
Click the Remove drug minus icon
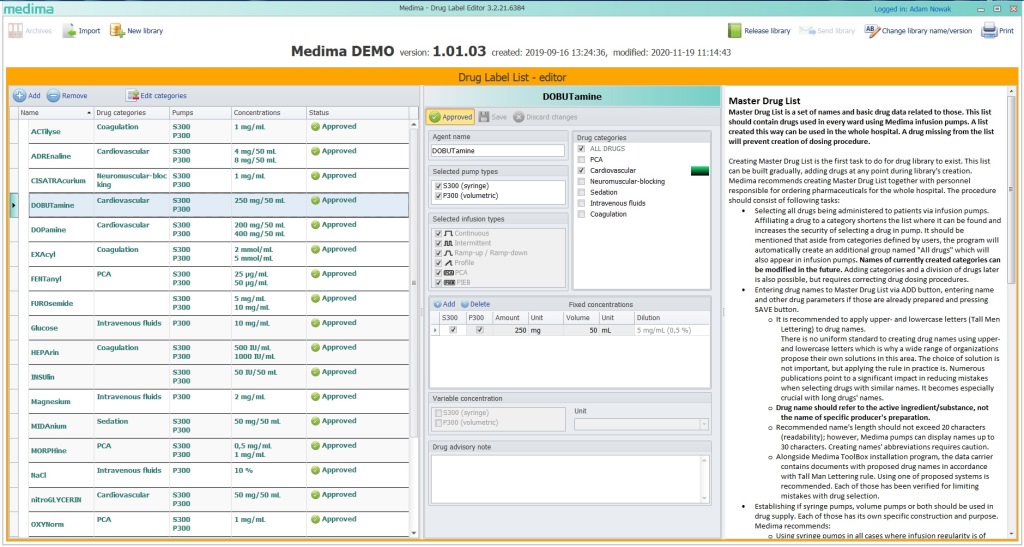(x=54, y=95)
